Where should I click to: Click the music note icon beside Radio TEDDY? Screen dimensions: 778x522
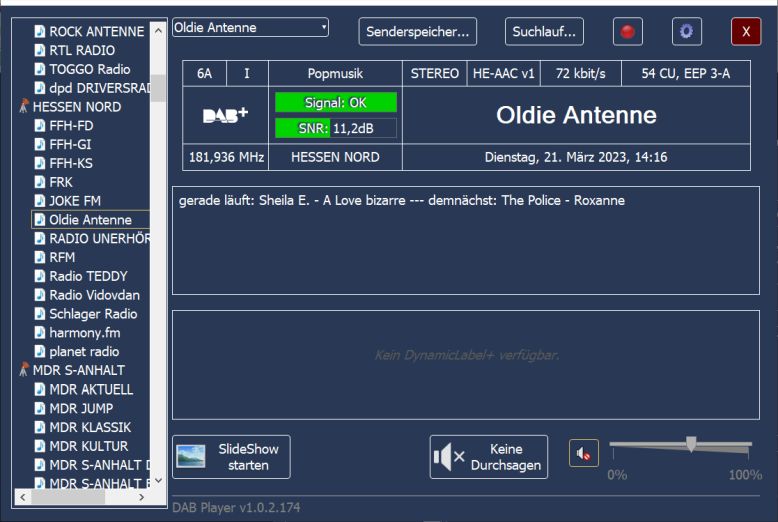click(40, 276)
